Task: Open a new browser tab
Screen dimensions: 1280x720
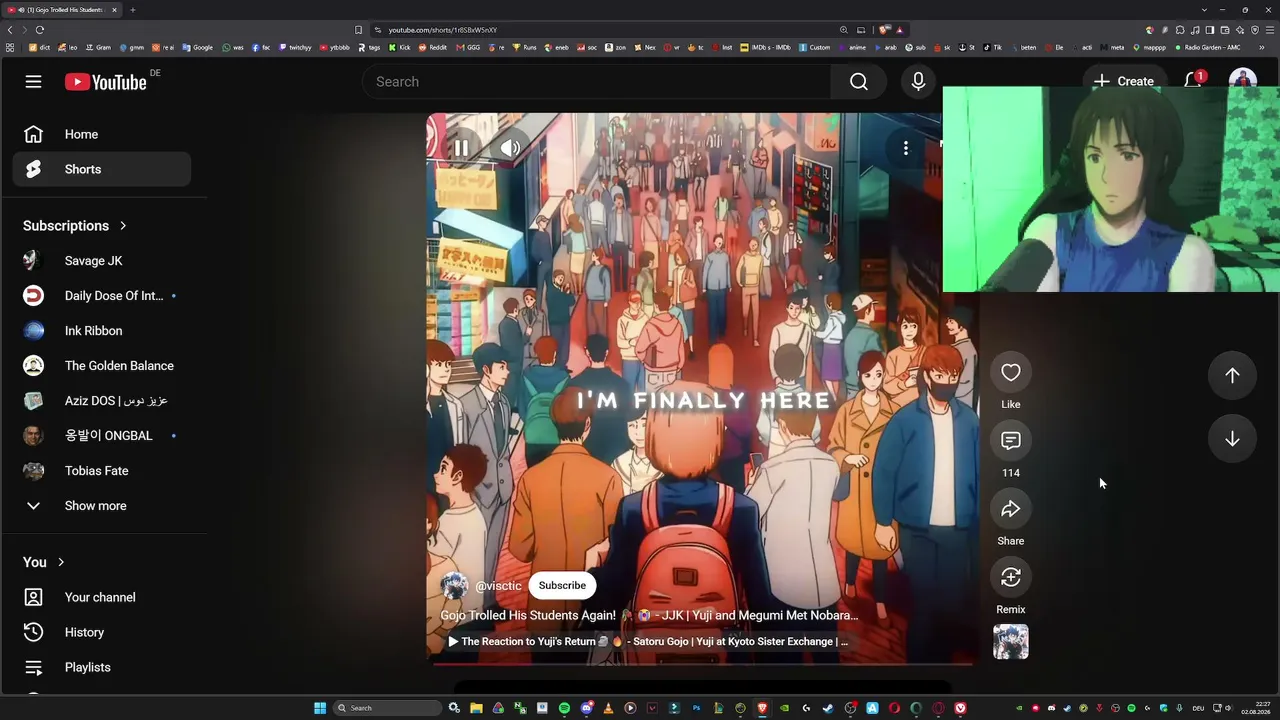Action: coord(132,10)
